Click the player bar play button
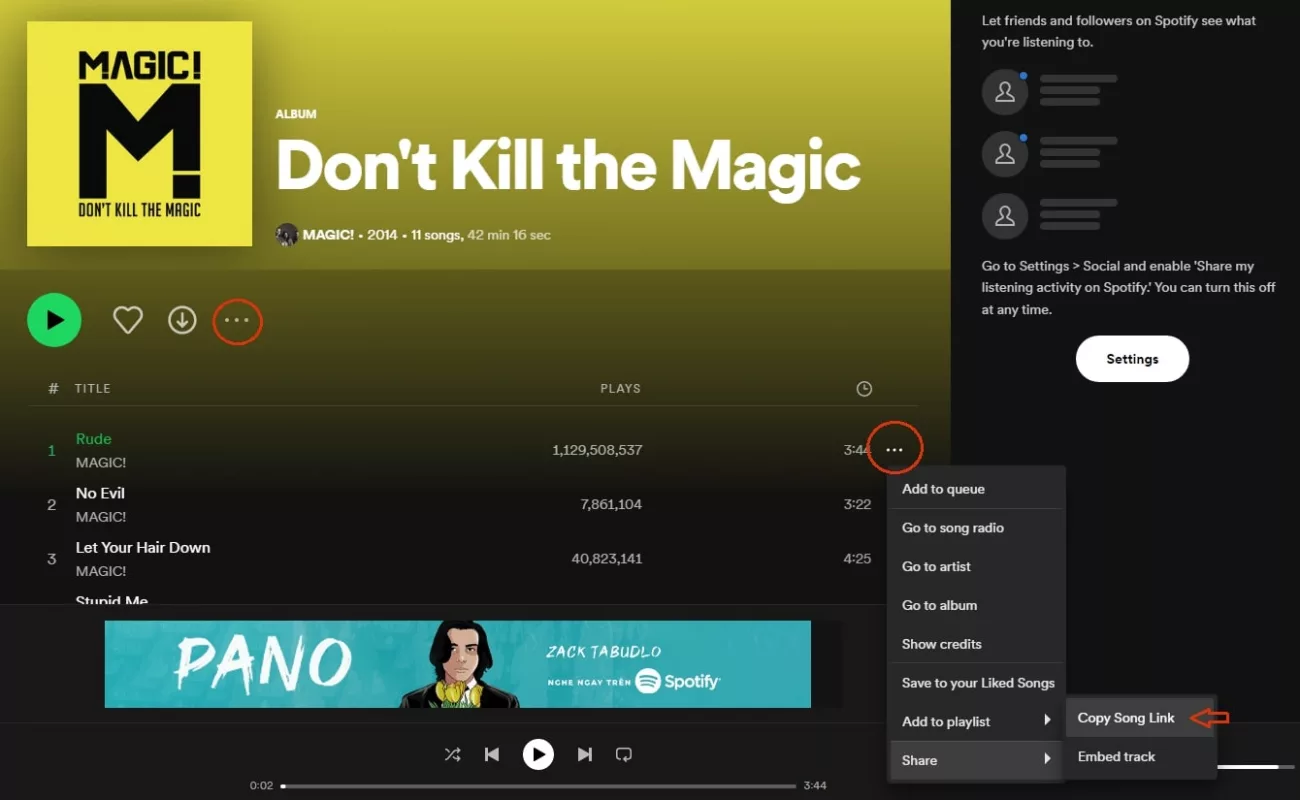Screen dimensions: 1300x800 (538, 754)
